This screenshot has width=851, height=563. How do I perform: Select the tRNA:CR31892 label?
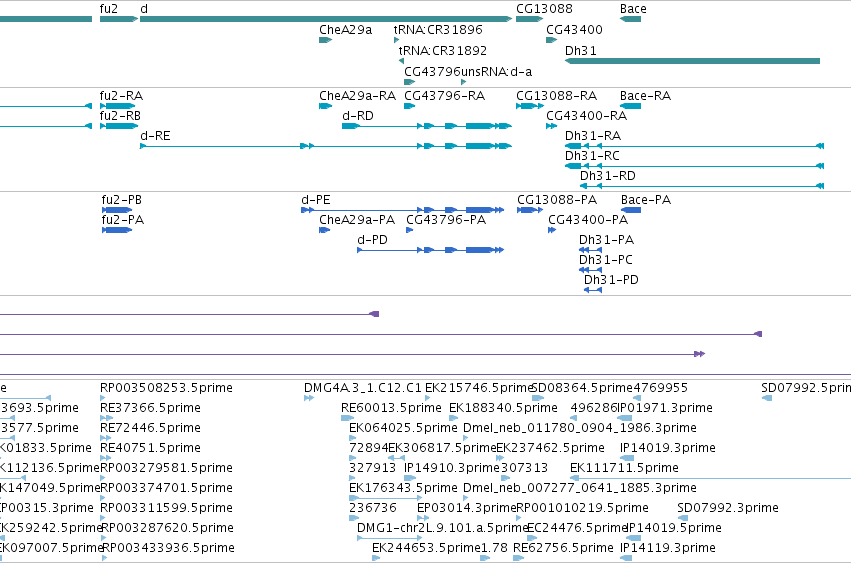(x=442, y=51)
